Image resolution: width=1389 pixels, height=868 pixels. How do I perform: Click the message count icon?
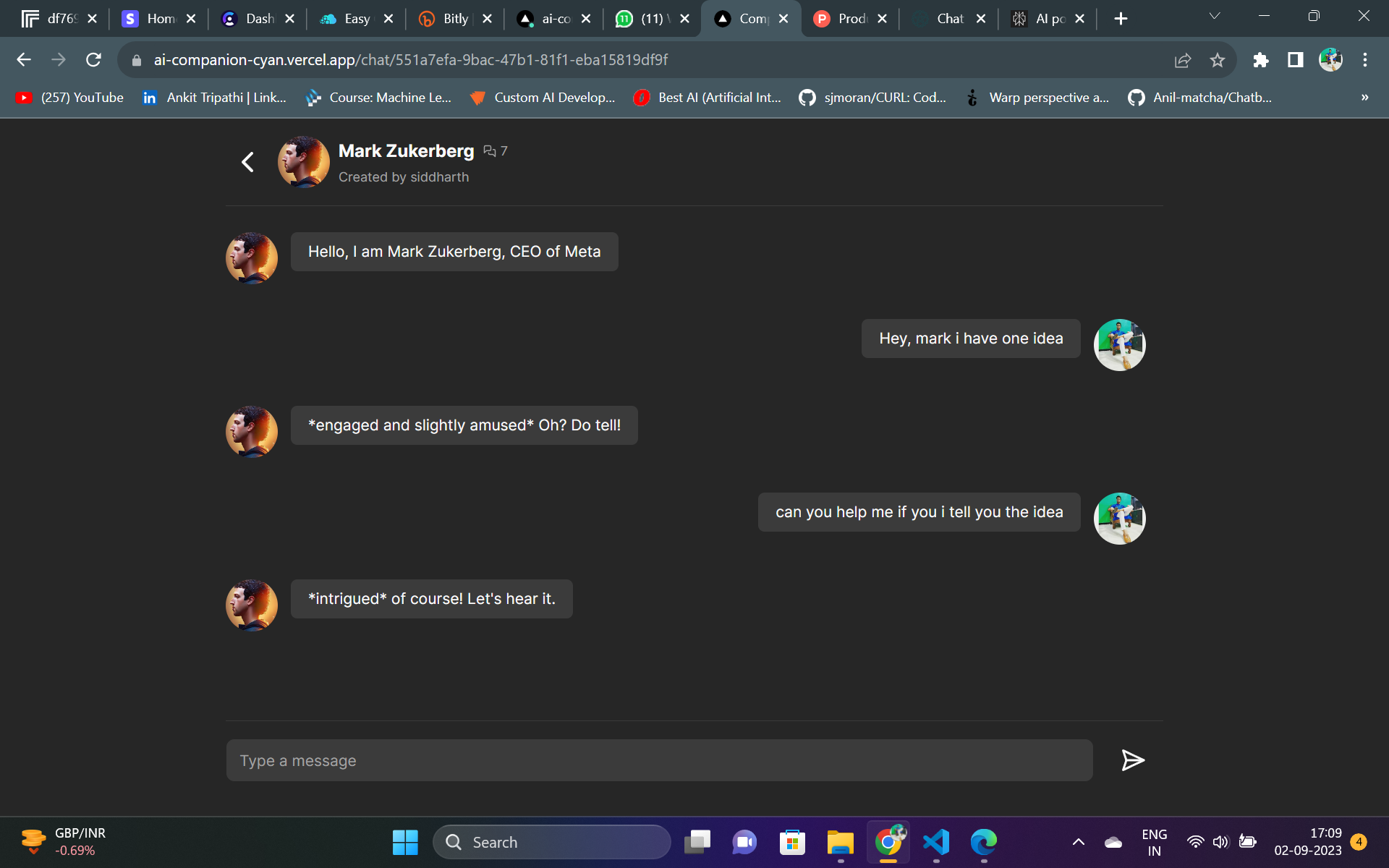490,151
